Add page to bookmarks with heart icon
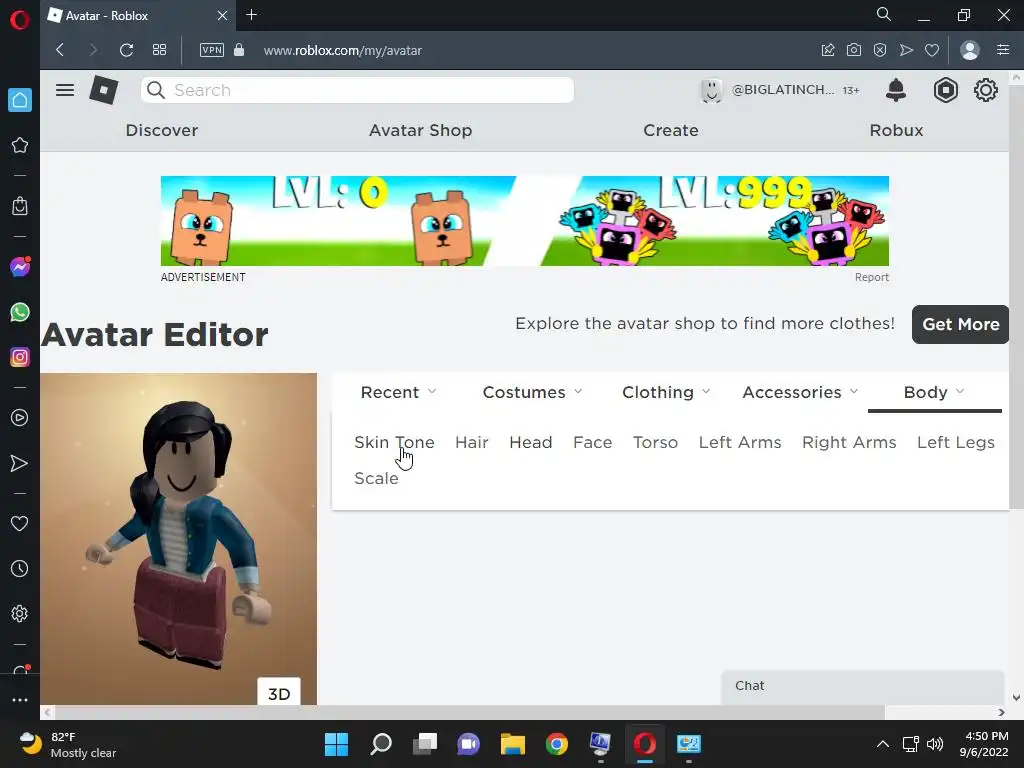 click(x=932, y=50)
